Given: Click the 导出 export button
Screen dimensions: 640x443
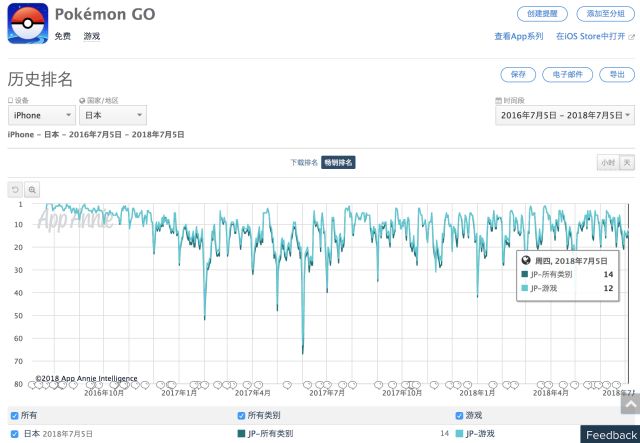Looking at the screenshot, I should [x=616, y=74].
